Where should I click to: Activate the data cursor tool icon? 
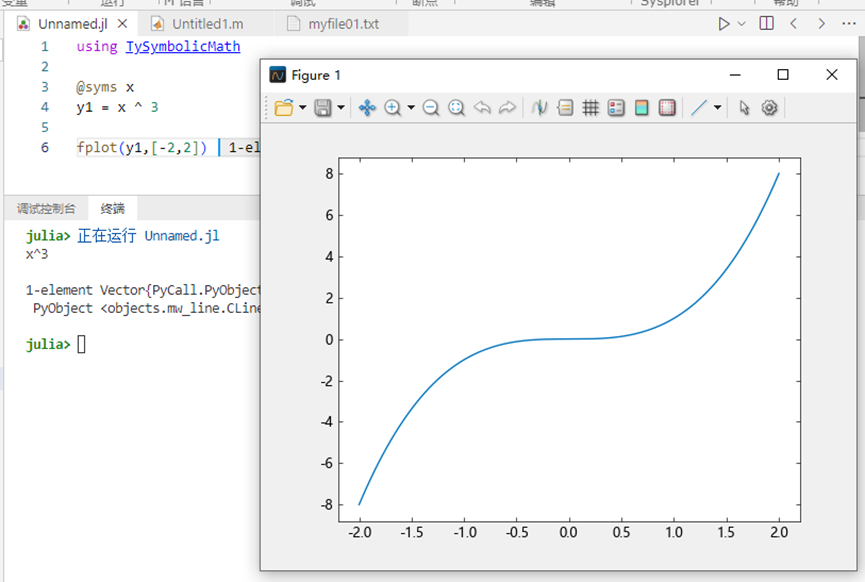point(540,108)
